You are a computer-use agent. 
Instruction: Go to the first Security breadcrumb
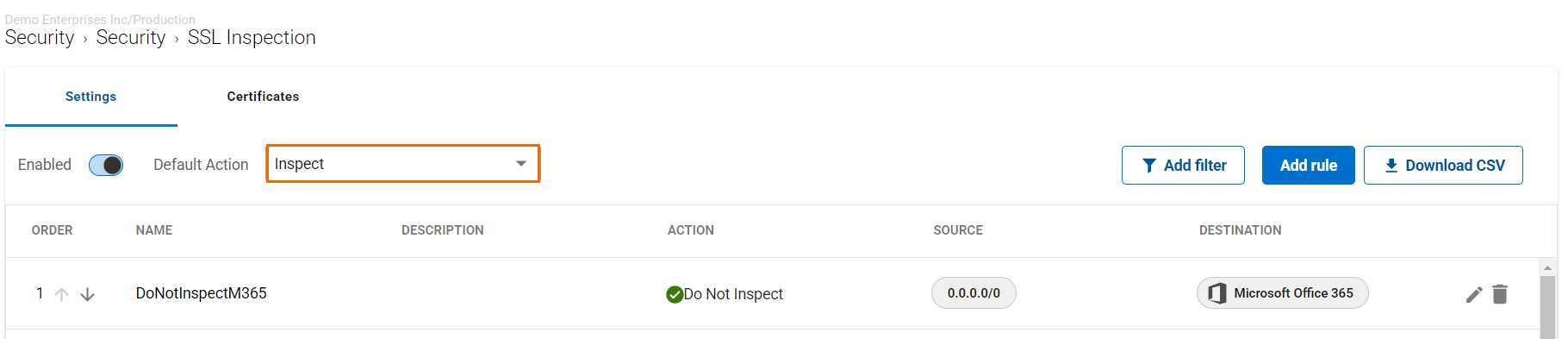point(40,38)
